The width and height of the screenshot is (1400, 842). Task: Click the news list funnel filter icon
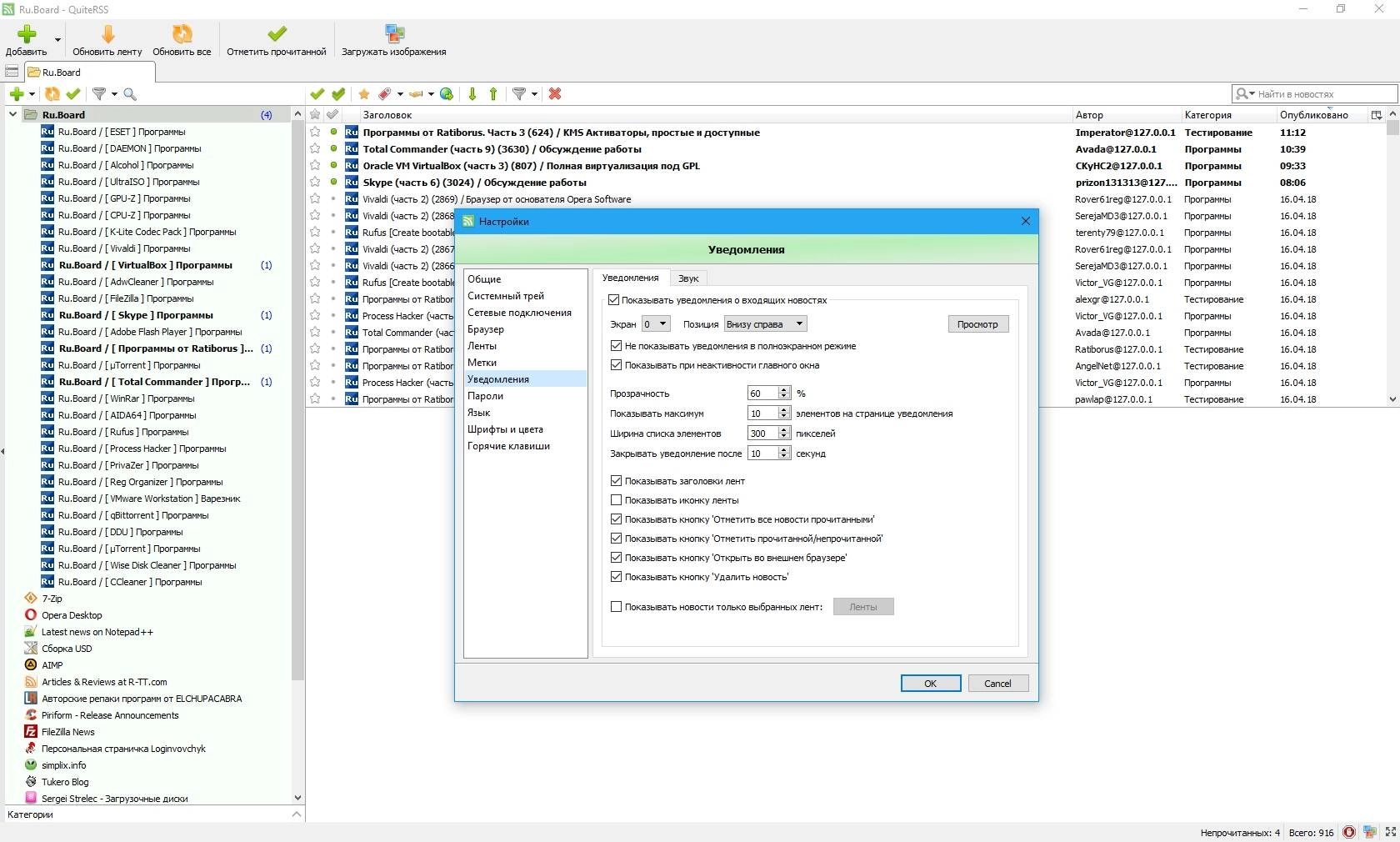519,94
